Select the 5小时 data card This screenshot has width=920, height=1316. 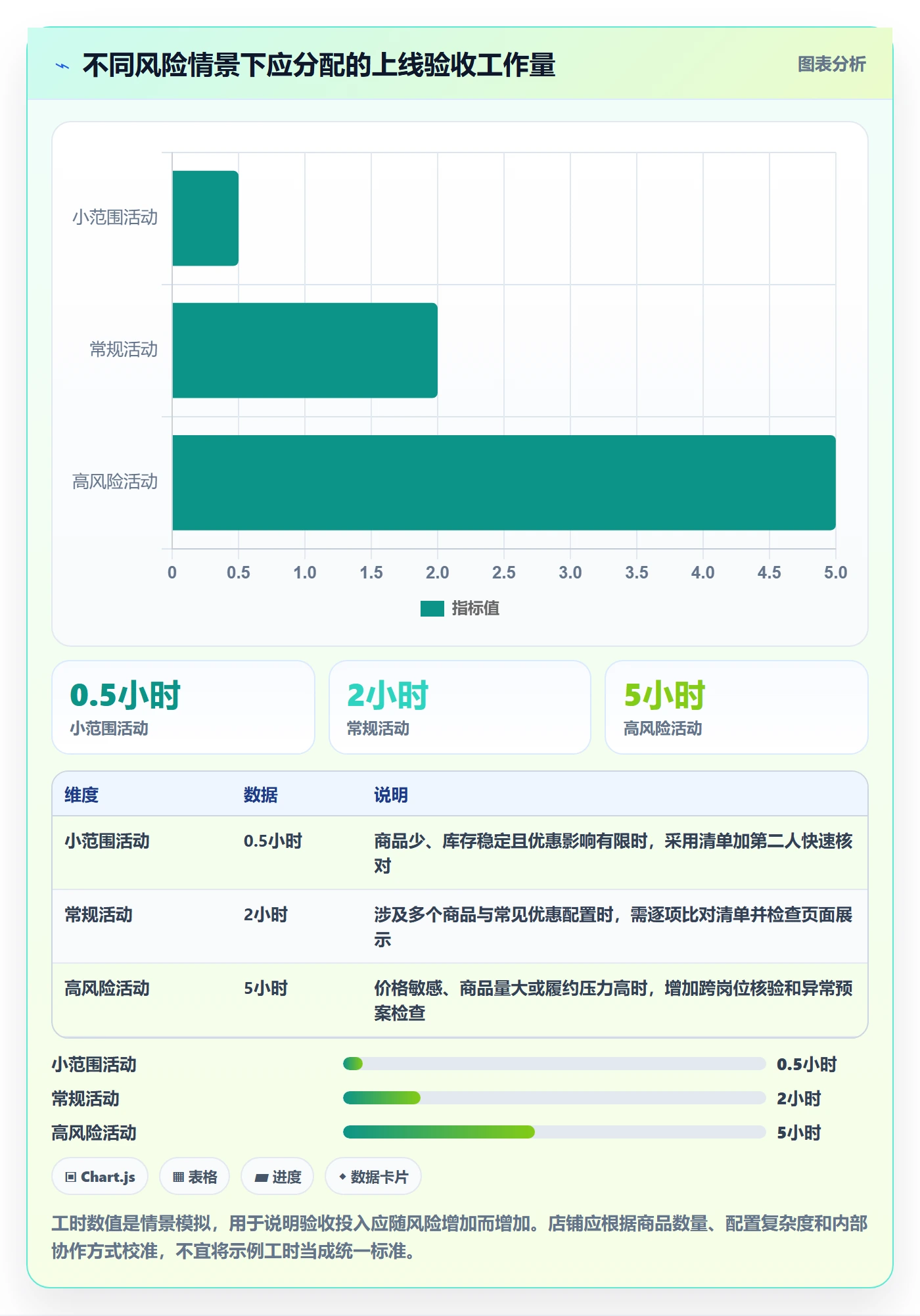(x=737, y=707)
